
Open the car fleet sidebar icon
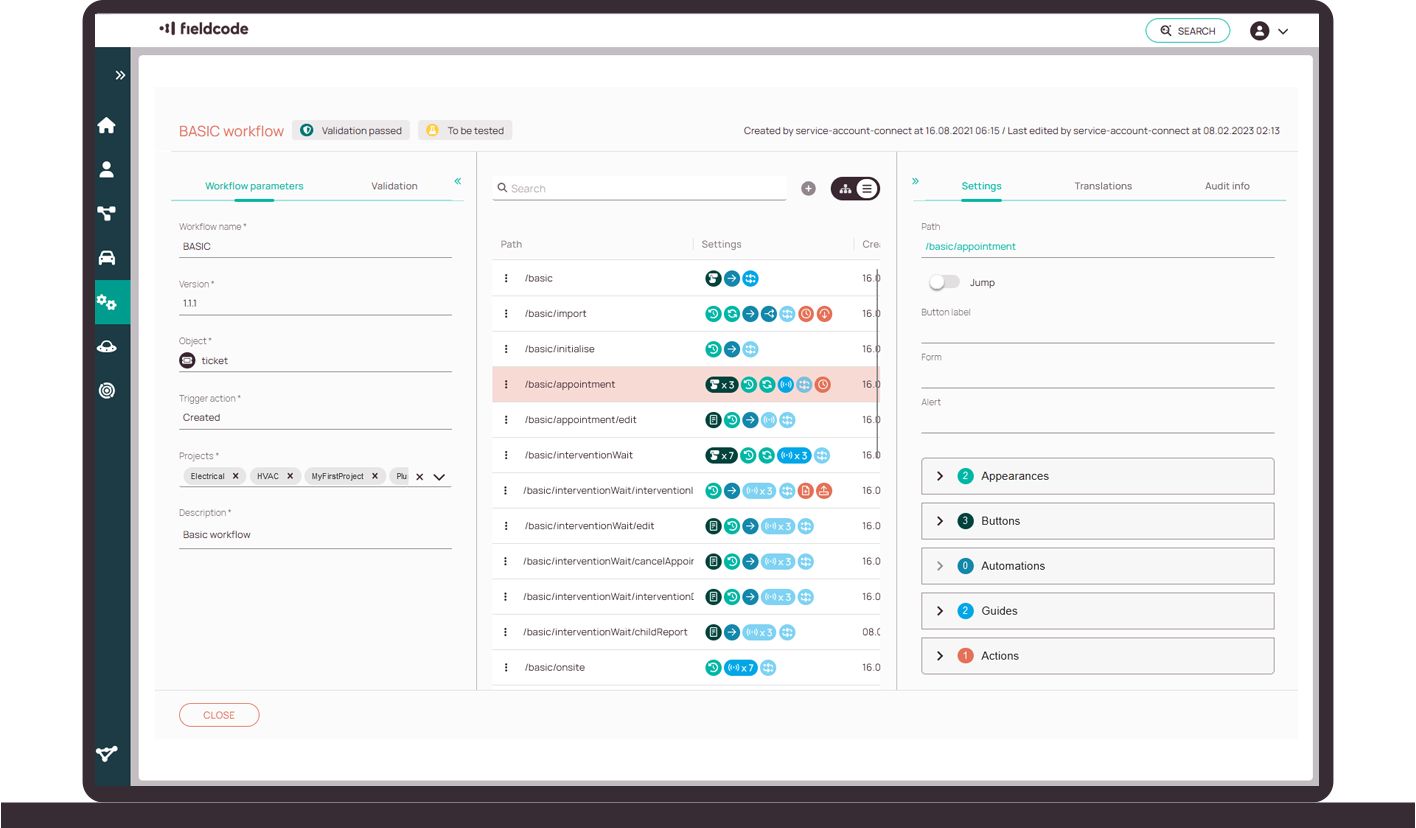click(106, 258)
